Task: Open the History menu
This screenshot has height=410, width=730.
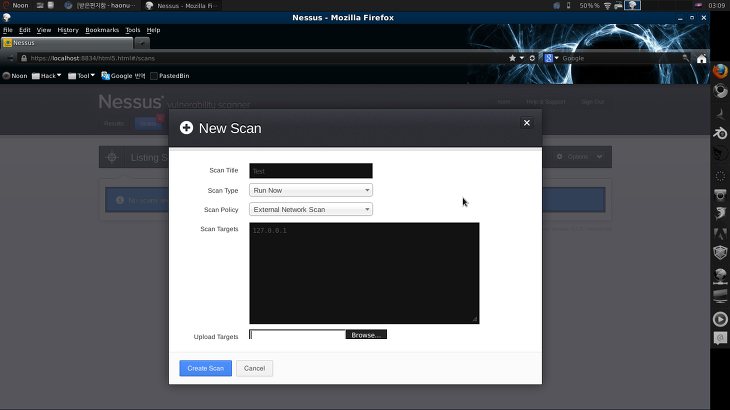Action: point(68,30)
